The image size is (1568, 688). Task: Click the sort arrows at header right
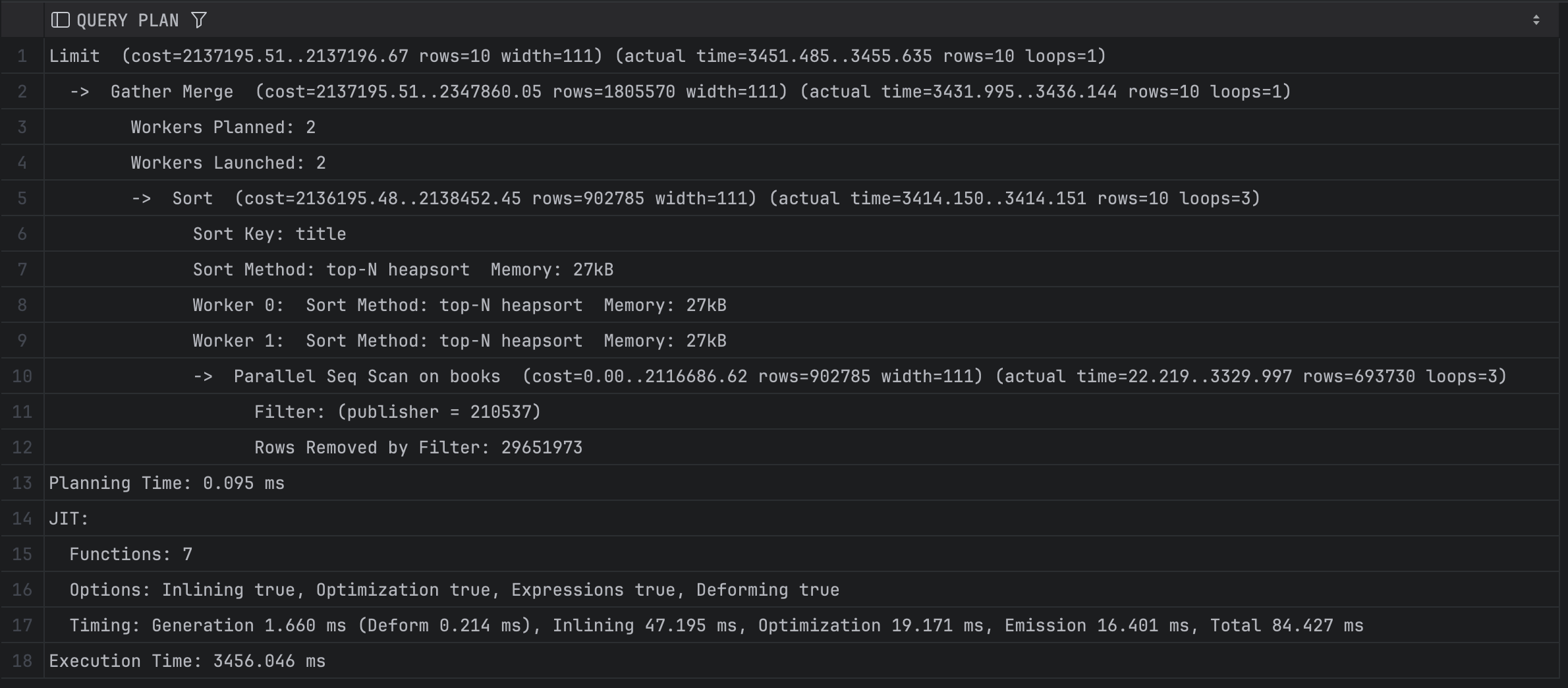[x=1536, y=20]
